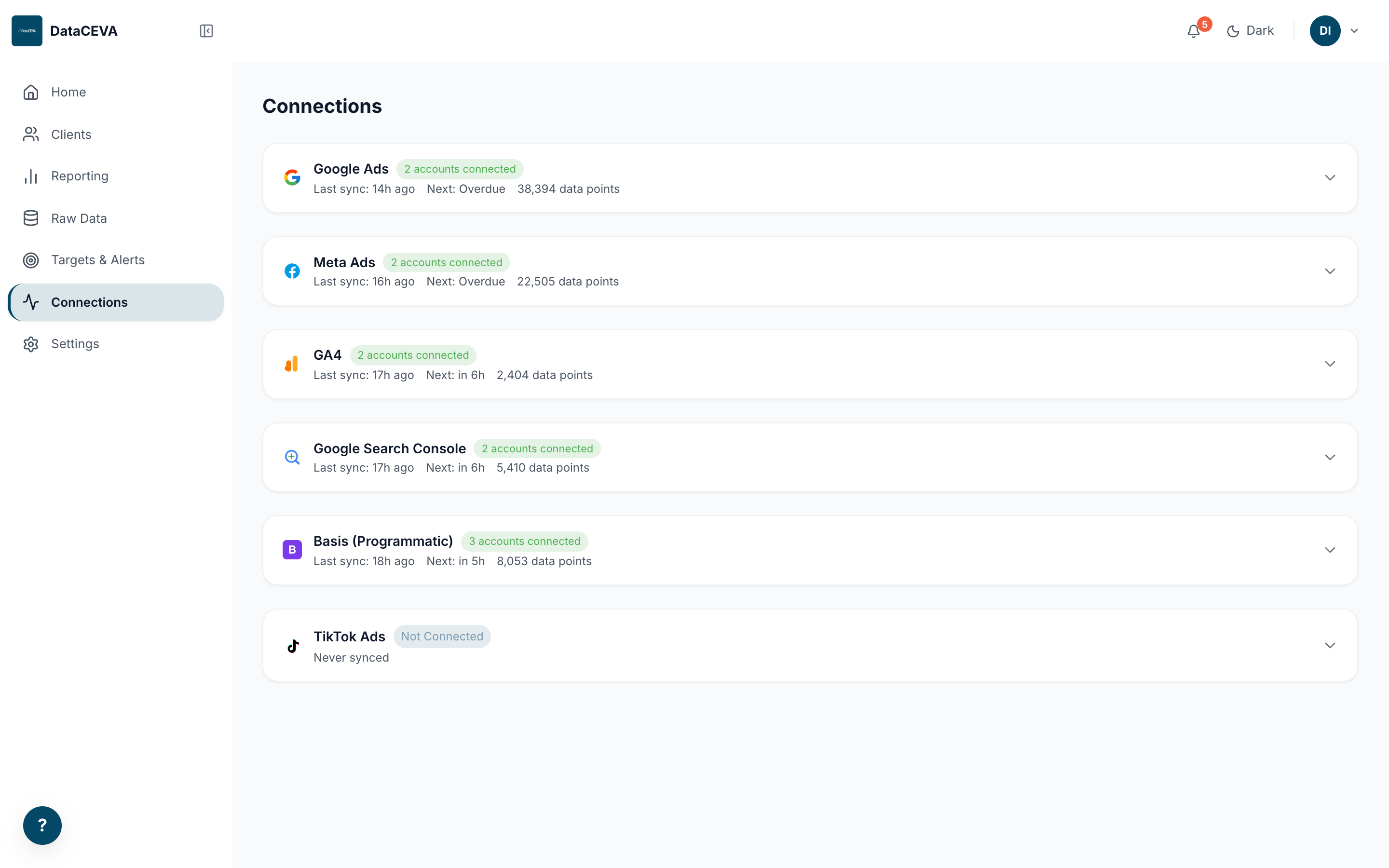
Task: Click the DataCEVA logo icon
Action: click(x=27, y=31)
